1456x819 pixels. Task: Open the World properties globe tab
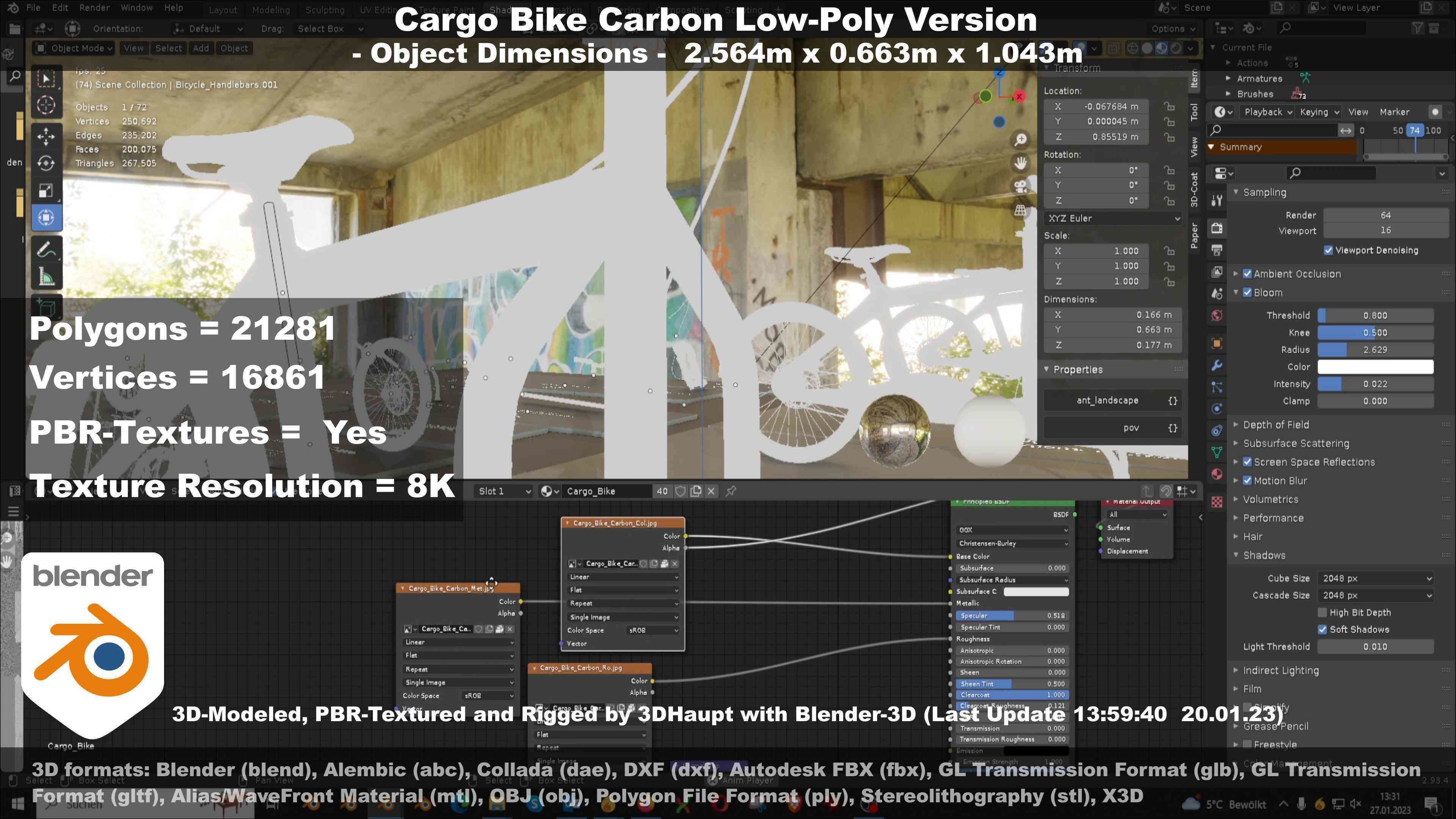click(x=1217, y=315)
